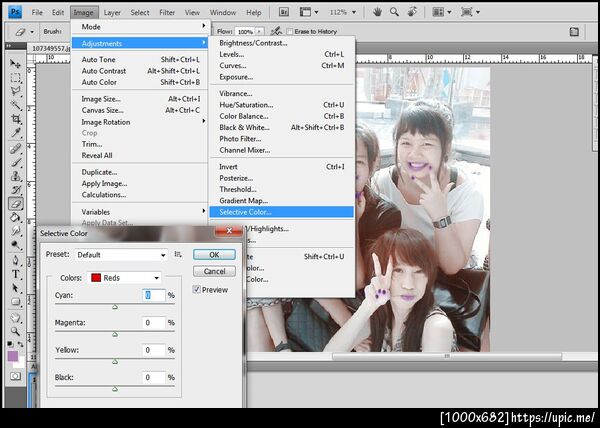Select the Eyedropper tool
This screenshot has height=428, width=600.
point(16,132)
